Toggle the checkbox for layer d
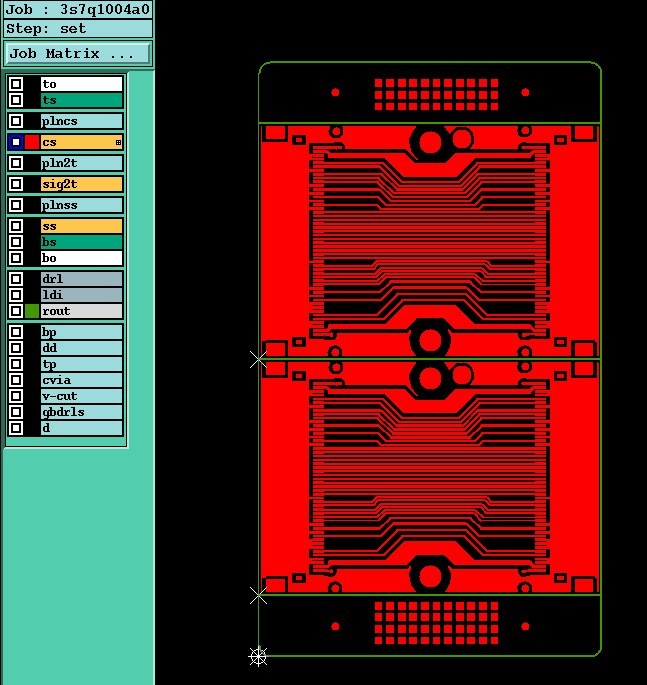Screen dimensions: 647x685 (x=16, y=428)
